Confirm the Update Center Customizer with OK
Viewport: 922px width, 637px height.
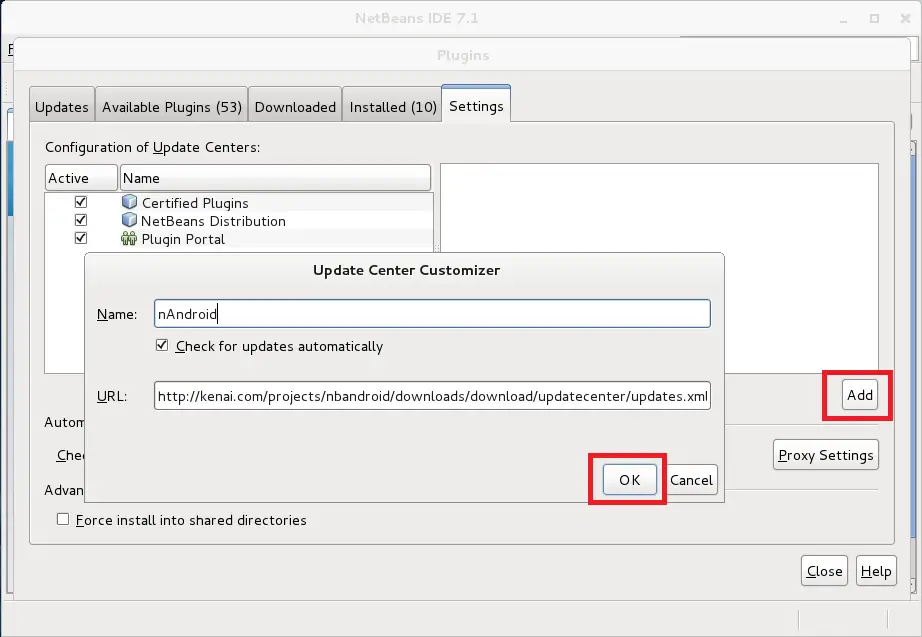point(630,480)
